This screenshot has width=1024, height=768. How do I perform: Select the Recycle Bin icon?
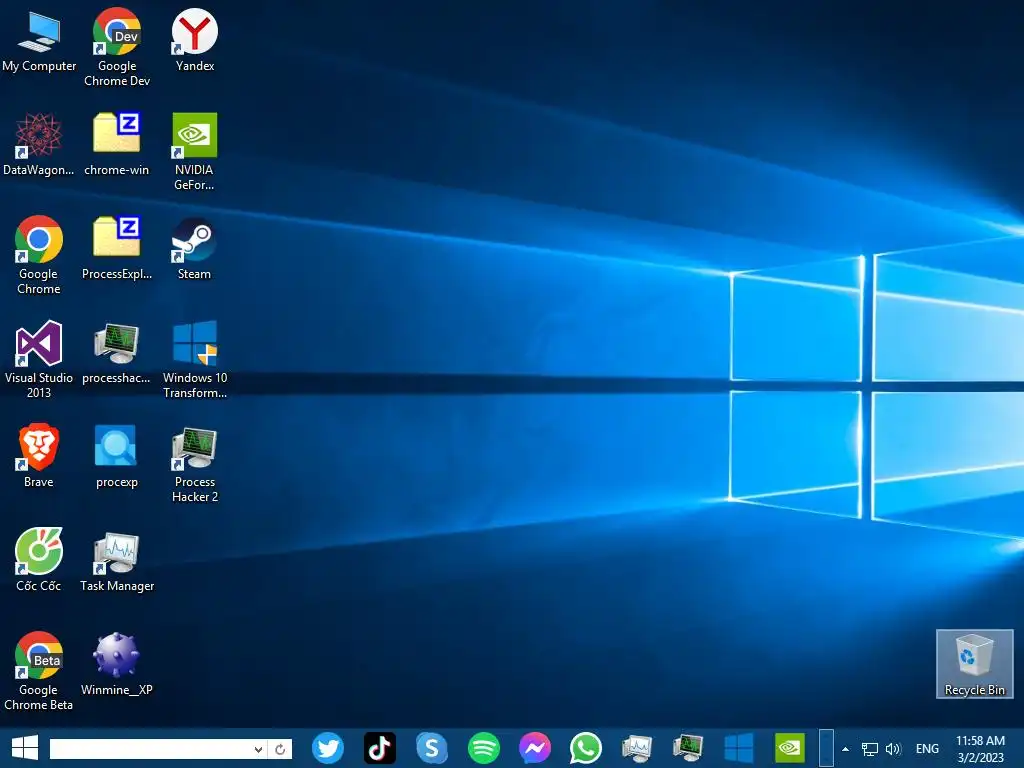click(974, 664)
